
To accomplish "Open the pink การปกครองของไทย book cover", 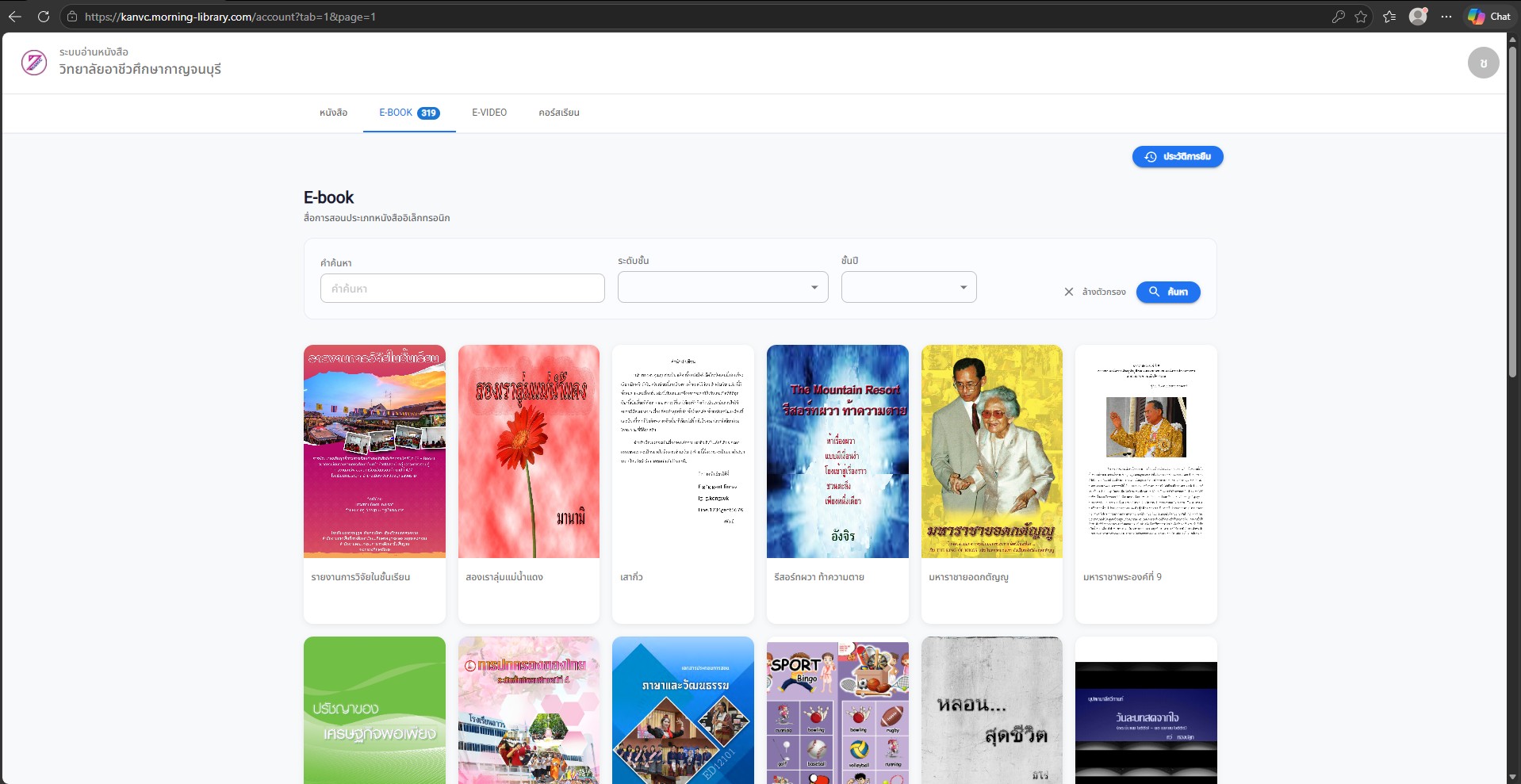I will [529, 710].
